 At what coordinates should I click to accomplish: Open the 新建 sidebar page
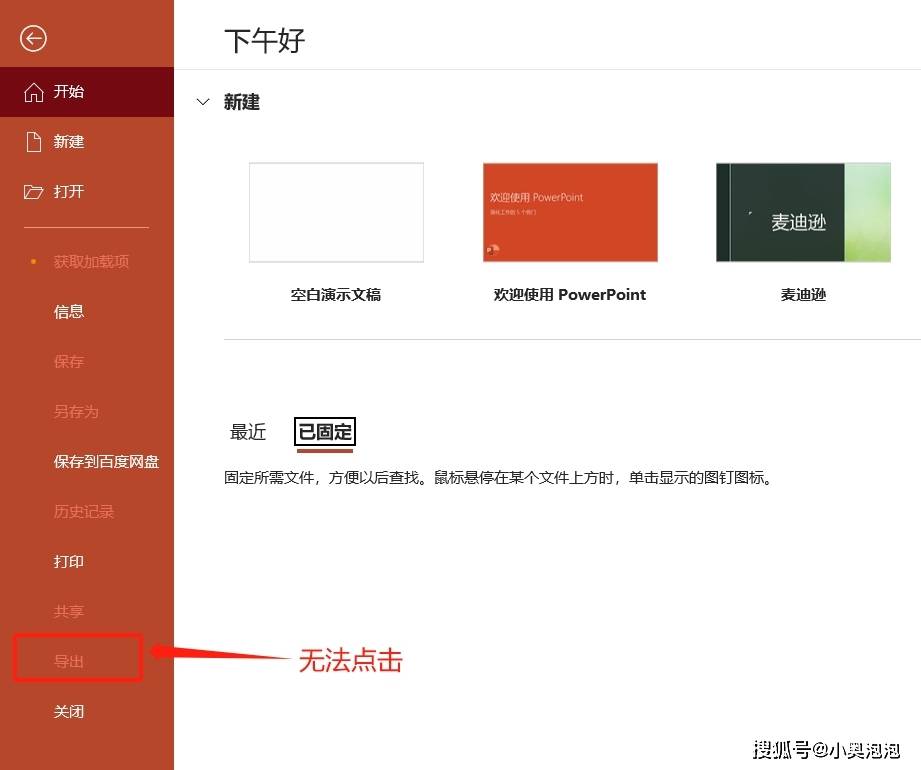pyautogui.click(x=87, y=142)
